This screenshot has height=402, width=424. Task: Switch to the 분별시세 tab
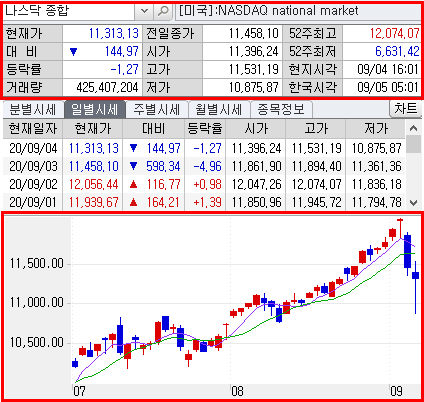[33, 109]
